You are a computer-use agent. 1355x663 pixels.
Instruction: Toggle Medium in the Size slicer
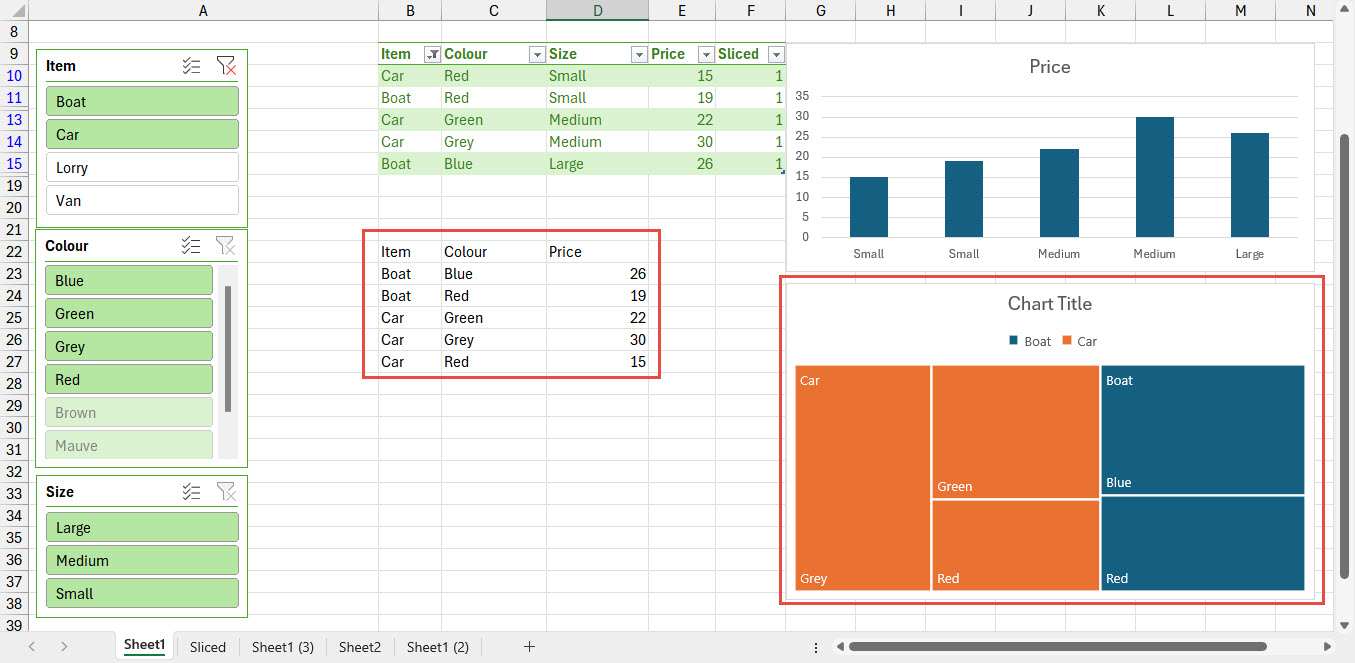[141, 560]
